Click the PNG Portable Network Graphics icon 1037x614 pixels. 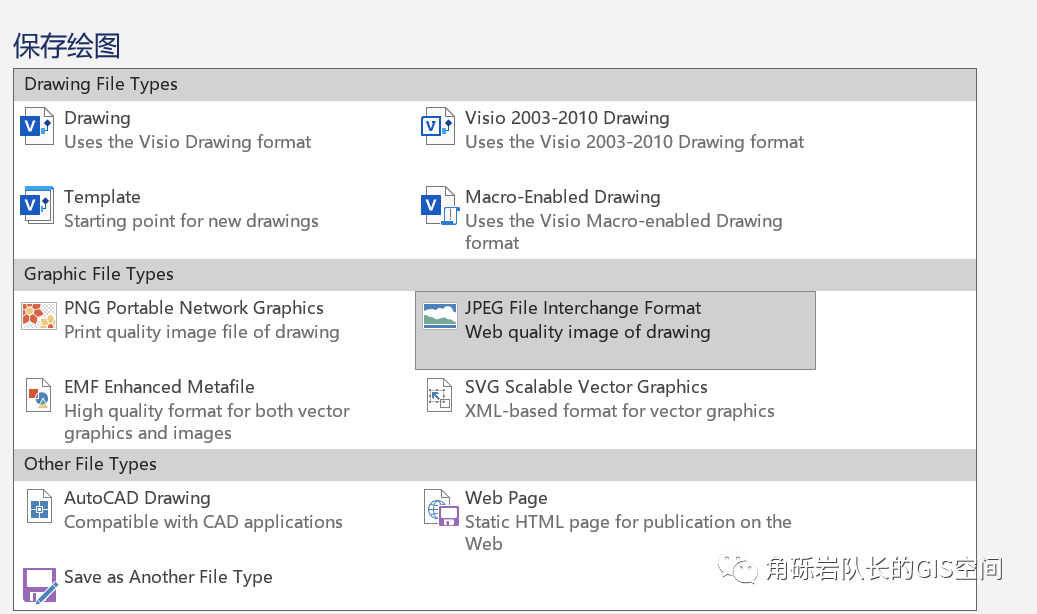38,316
